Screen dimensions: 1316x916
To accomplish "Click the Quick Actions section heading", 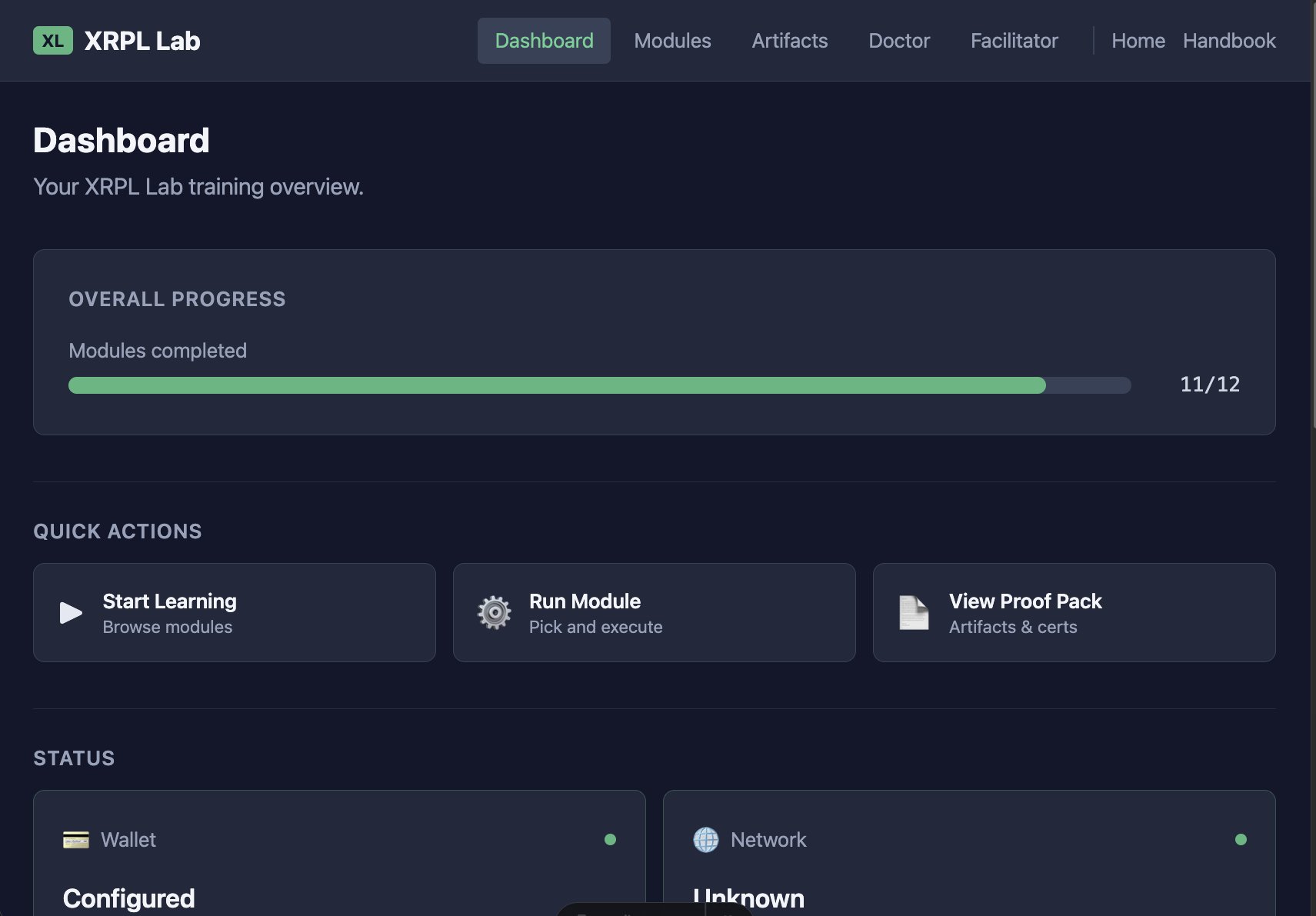I will click(x=118, y=531).
